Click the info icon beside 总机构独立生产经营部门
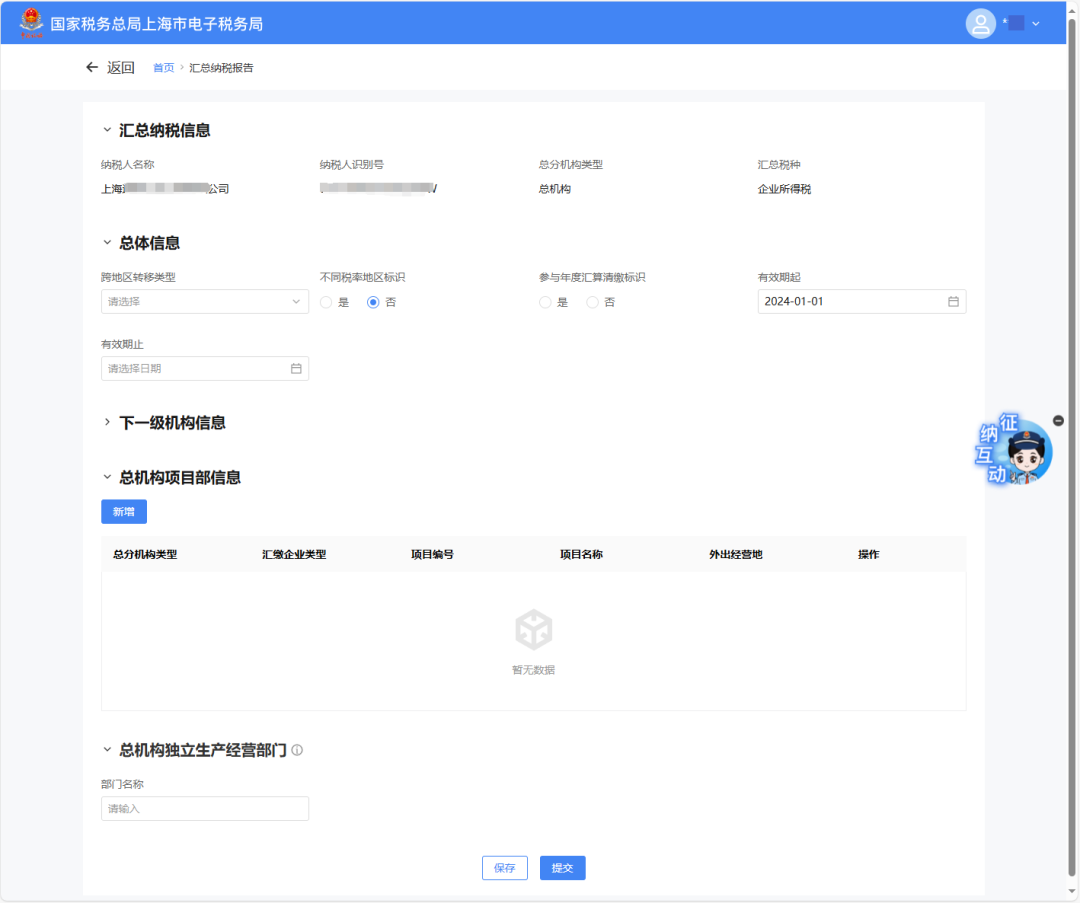 coord(296,750)
